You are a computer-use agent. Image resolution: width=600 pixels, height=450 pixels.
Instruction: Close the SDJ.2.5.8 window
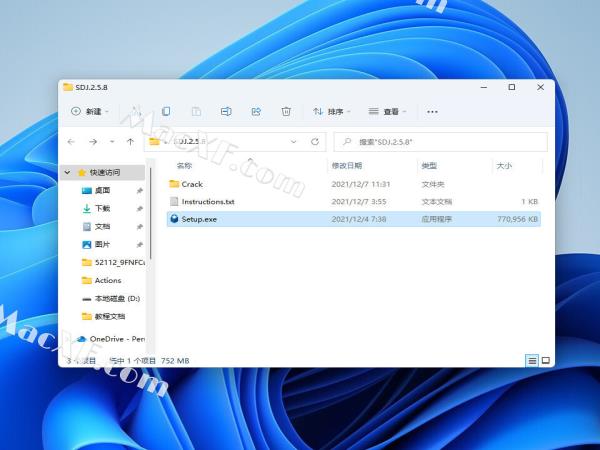[x=540, y=87]
